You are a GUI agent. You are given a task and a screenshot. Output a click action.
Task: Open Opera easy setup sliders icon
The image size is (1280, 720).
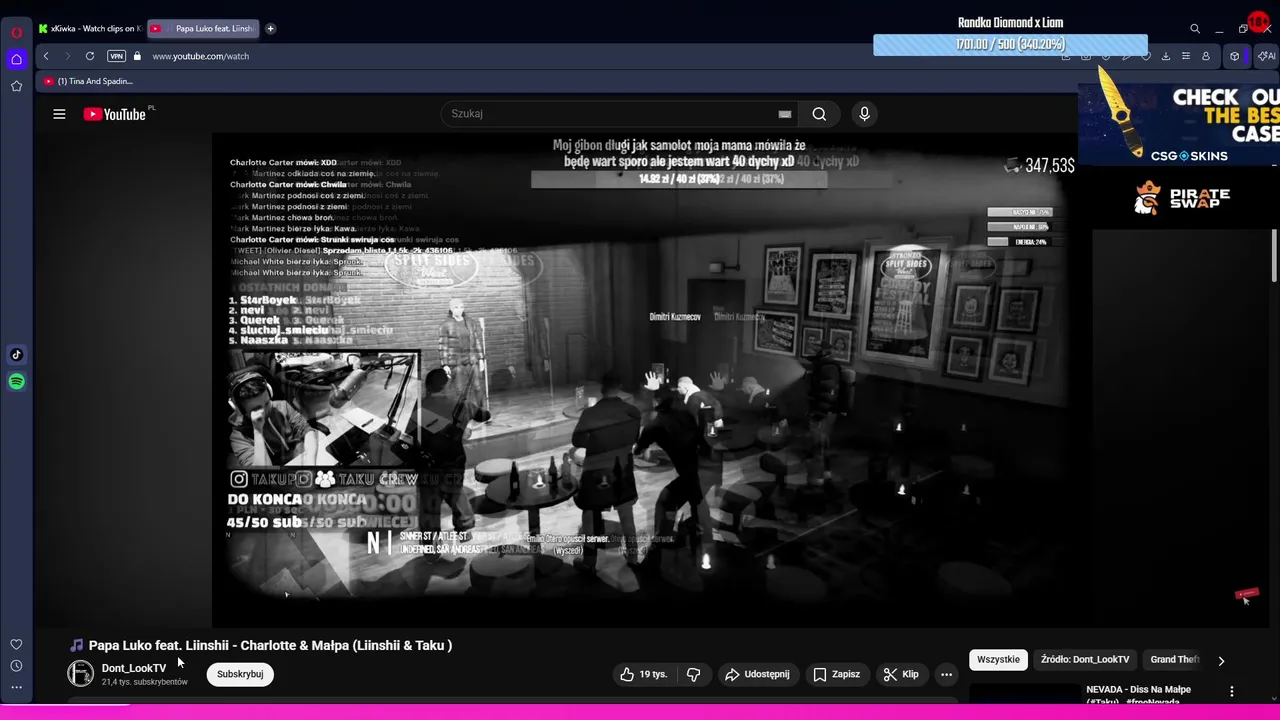coord(1186,56)
